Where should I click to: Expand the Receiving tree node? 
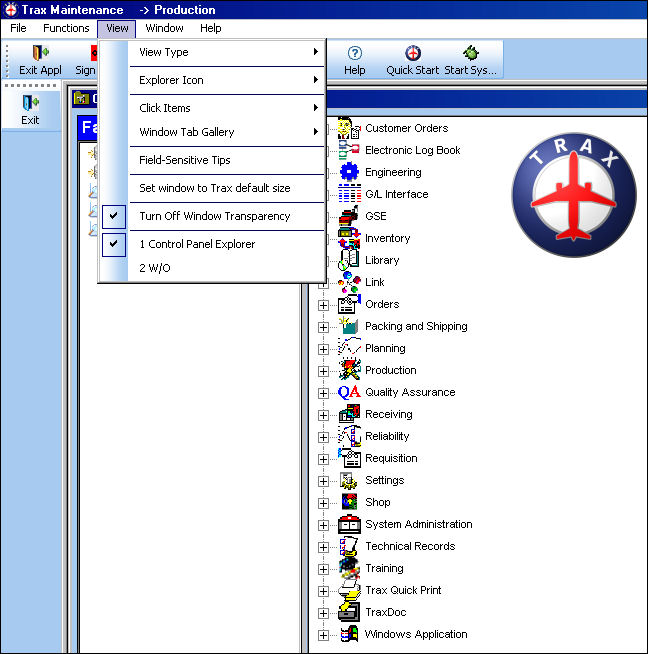323,415
